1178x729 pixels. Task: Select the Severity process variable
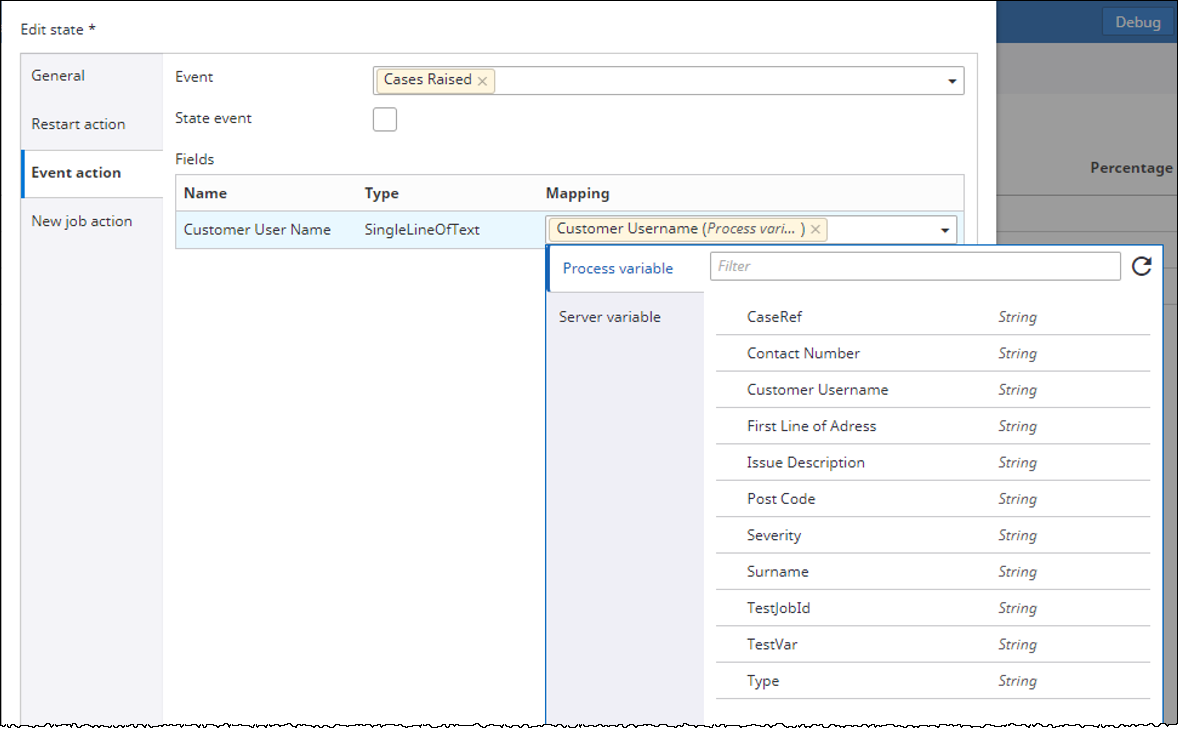[x=773, y=535]
